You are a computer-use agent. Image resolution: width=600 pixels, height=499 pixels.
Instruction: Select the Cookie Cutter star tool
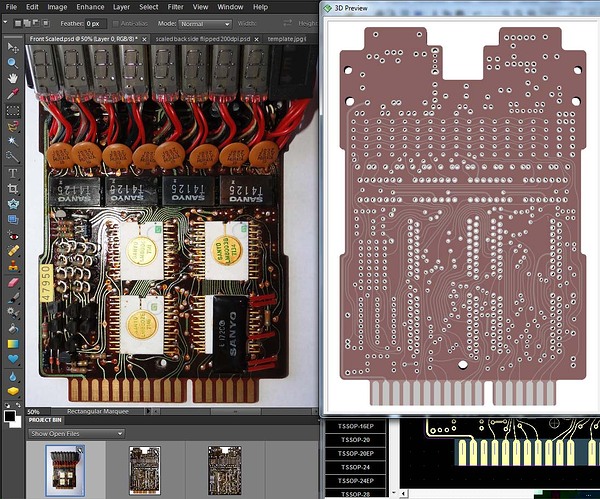pyautogui.click(x=13, y=204)
